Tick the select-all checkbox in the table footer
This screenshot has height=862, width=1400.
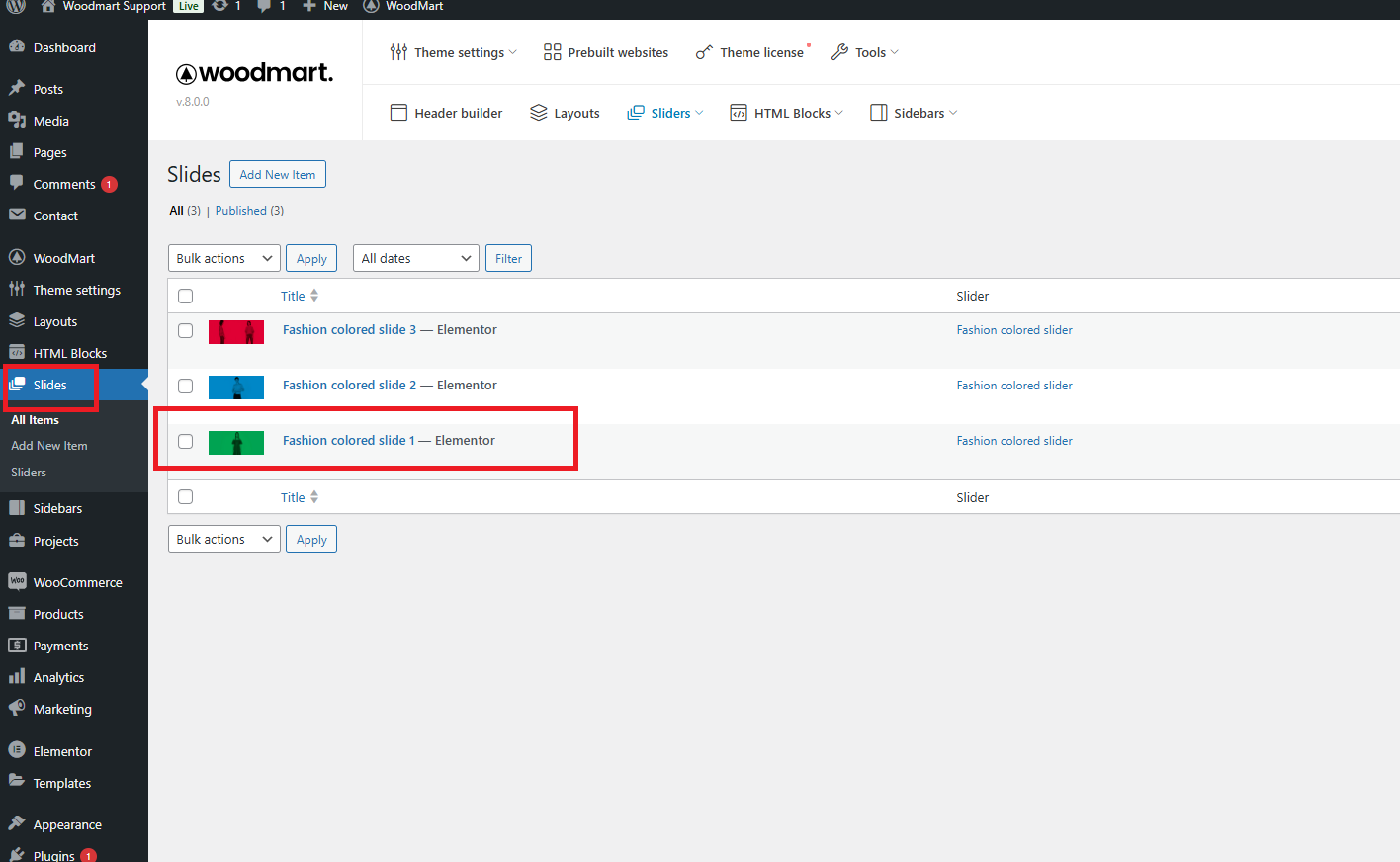click(185, 497)
